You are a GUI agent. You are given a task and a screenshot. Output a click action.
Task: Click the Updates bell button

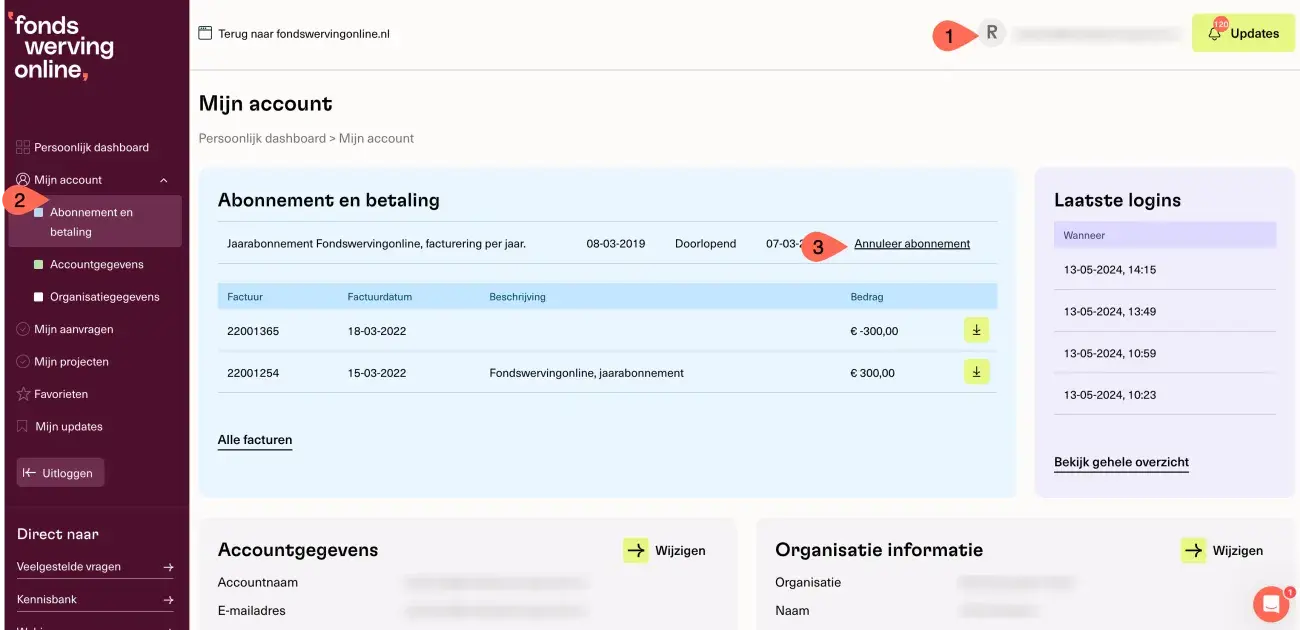[x=1243, y=33]
